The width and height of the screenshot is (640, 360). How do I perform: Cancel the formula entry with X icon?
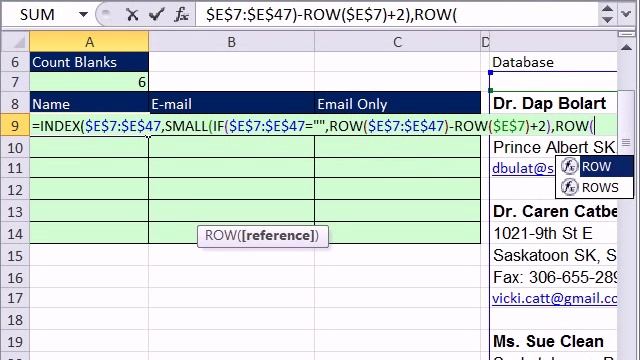[132, 15]
